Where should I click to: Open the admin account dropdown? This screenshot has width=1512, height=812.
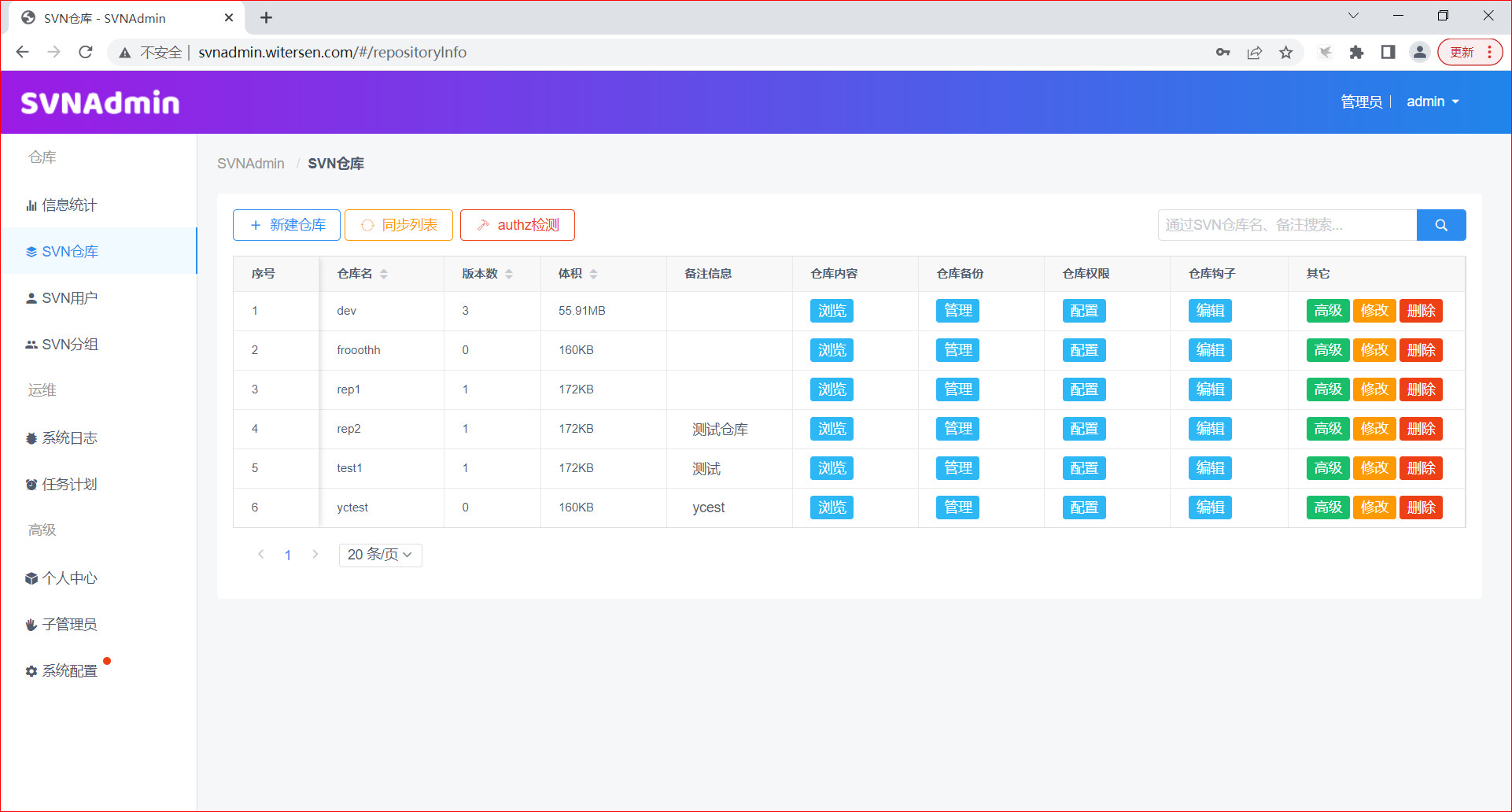point(1432,101)
